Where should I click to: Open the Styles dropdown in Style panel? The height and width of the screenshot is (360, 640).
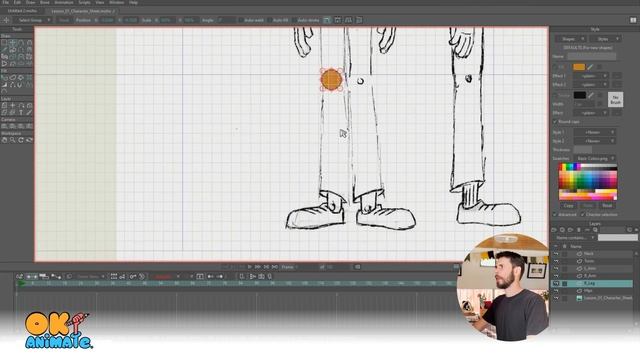click(605, 39)
